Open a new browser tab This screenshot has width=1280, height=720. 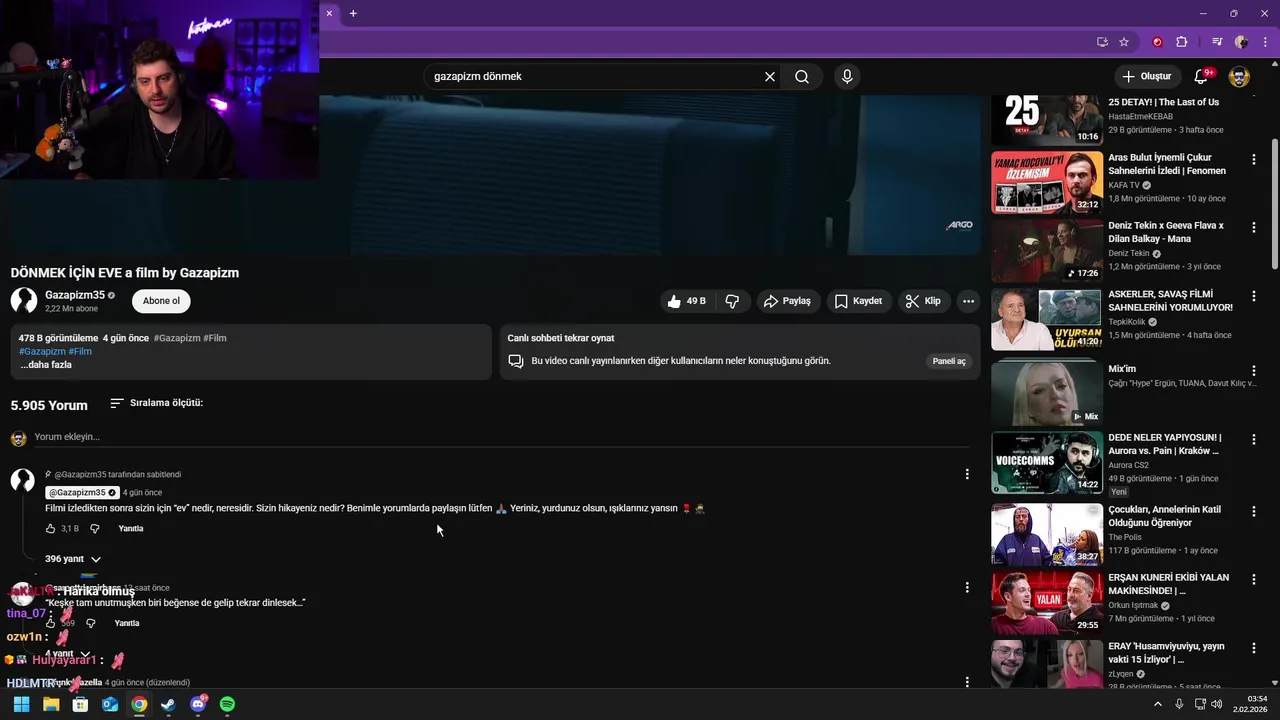pos(353,13)
